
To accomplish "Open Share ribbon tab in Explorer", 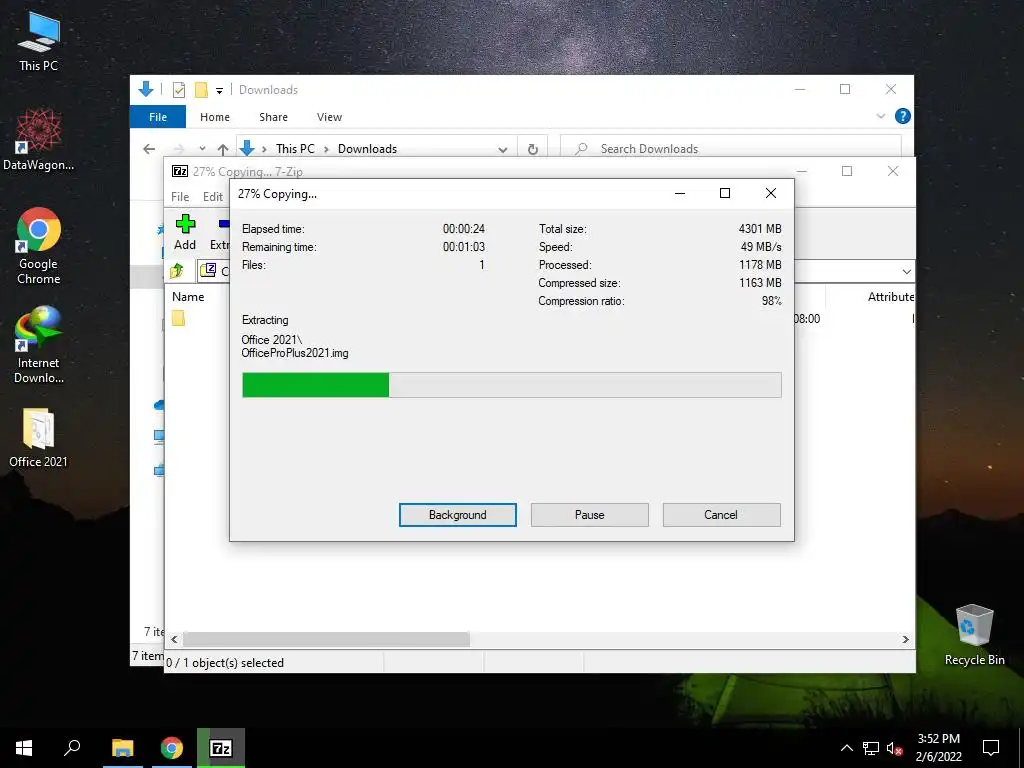I will 273,117.
